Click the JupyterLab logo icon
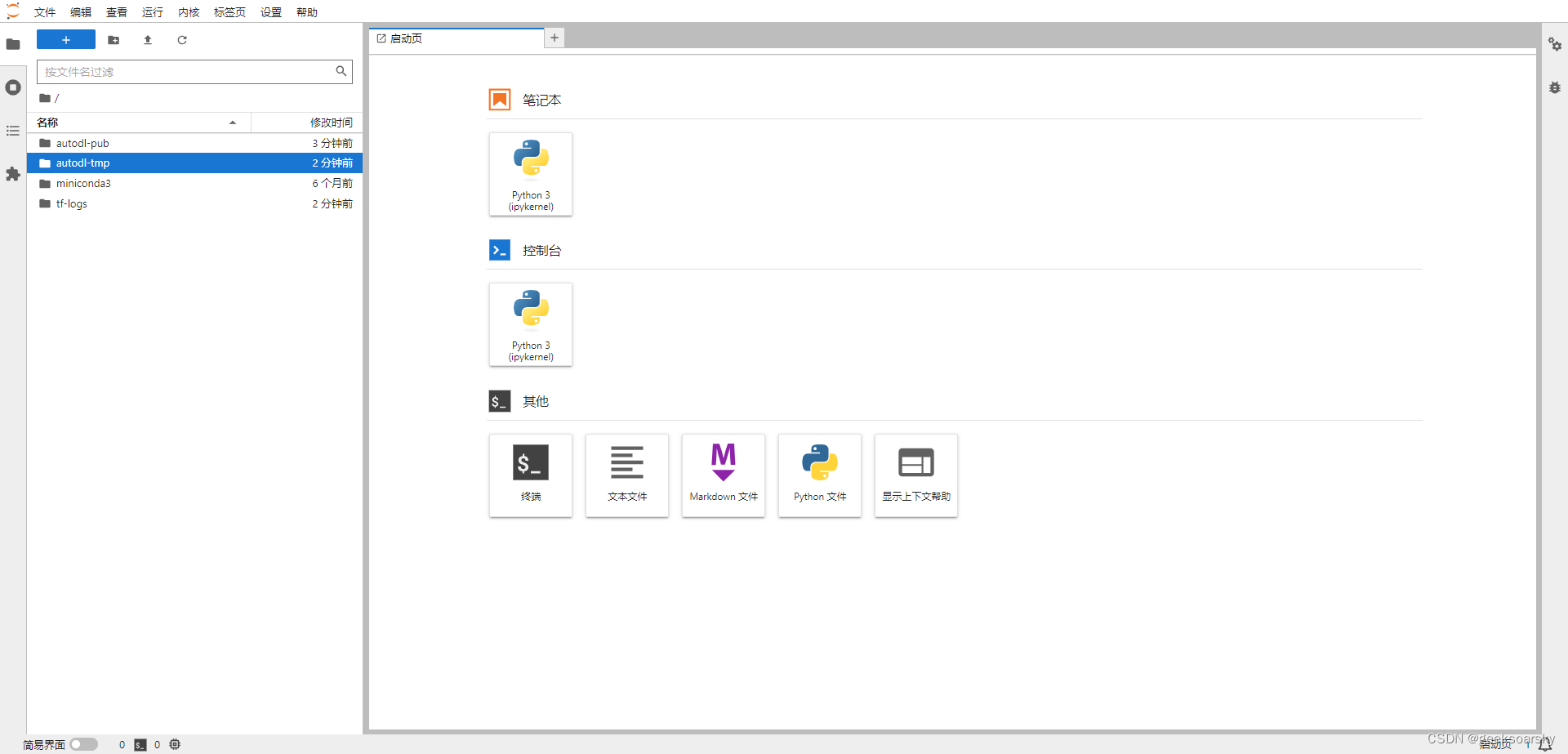The width and height of the screenshot is (1568, 754). 13,11
